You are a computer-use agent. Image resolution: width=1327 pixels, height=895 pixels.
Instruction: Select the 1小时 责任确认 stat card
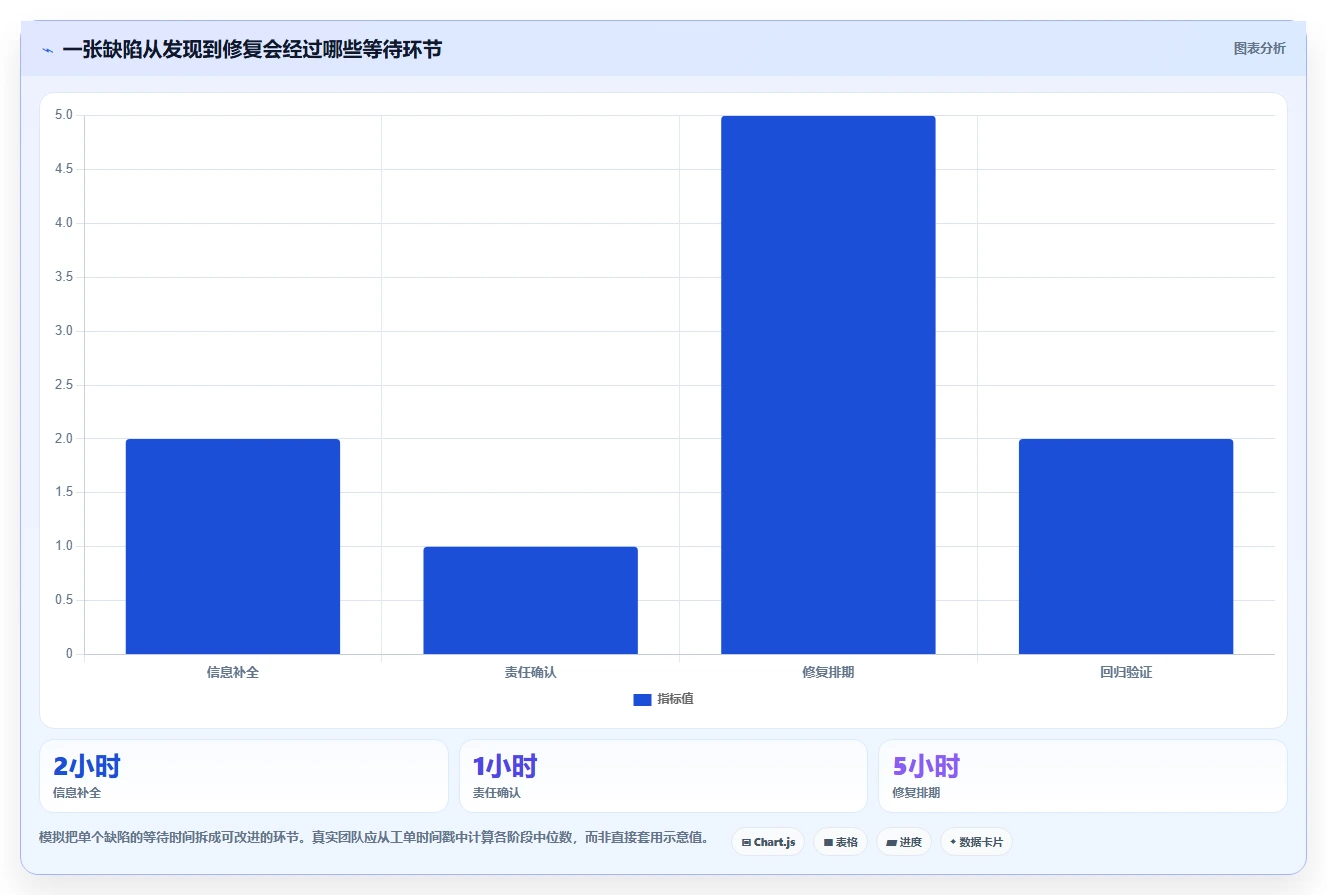coord(663,776)
